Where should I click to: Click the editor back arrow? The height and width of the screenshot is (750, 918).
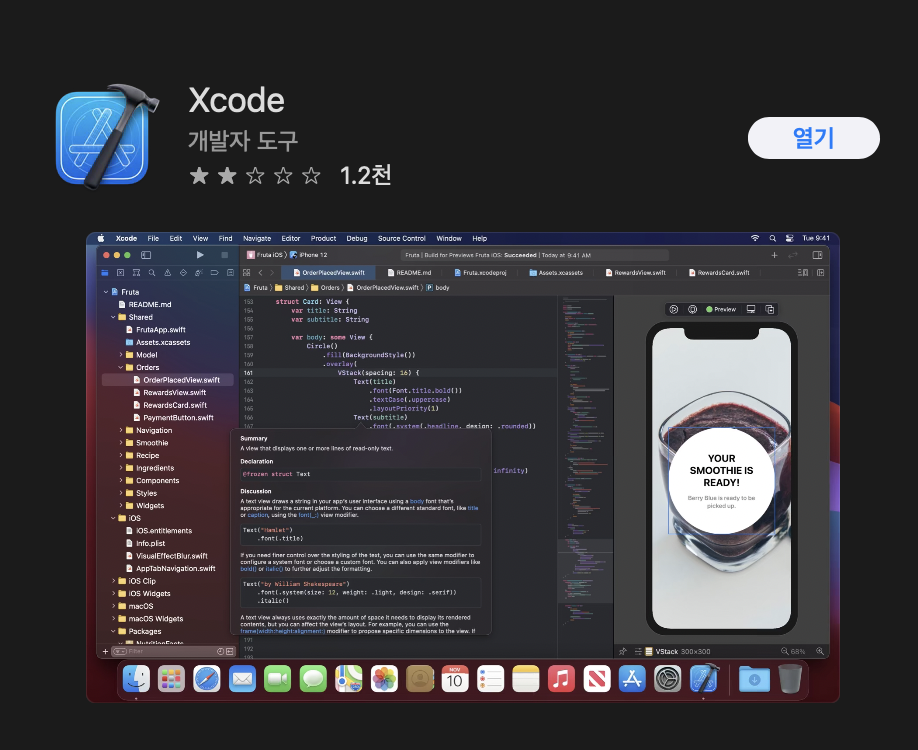[x=261, y=272]
